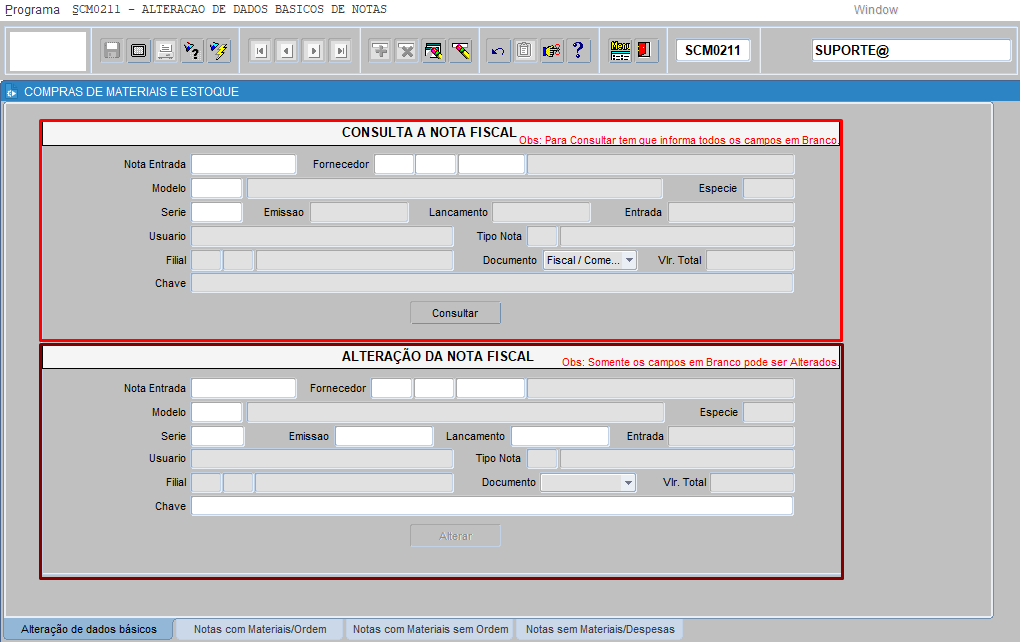Click the printer icon in toolbar
Image resolution: width=1021 pixels, height=642 pixels.
click(x=165, y=51)
